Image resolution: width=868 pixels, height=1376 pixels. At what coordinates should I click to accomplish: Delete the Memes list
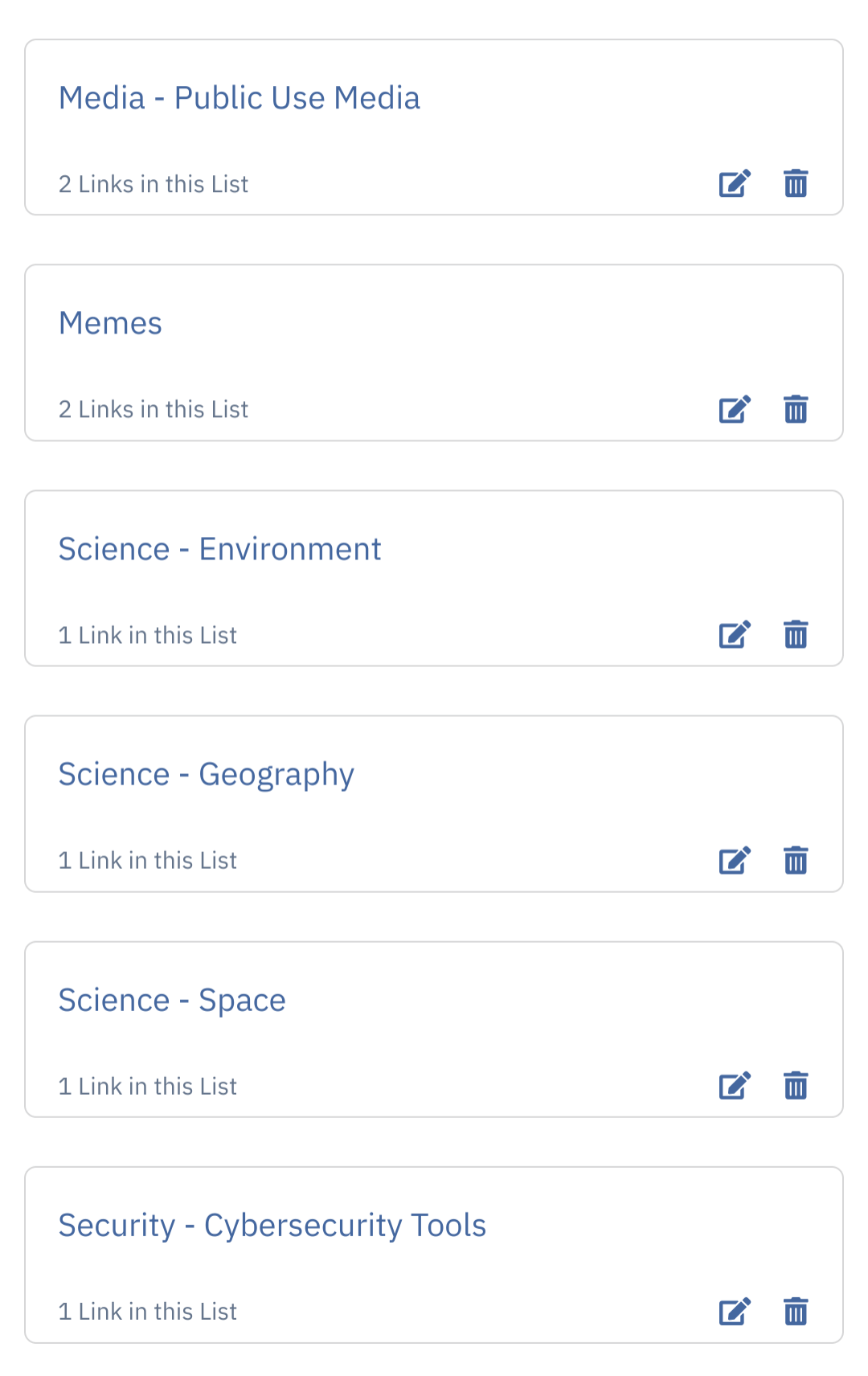[x=796, y=409]
